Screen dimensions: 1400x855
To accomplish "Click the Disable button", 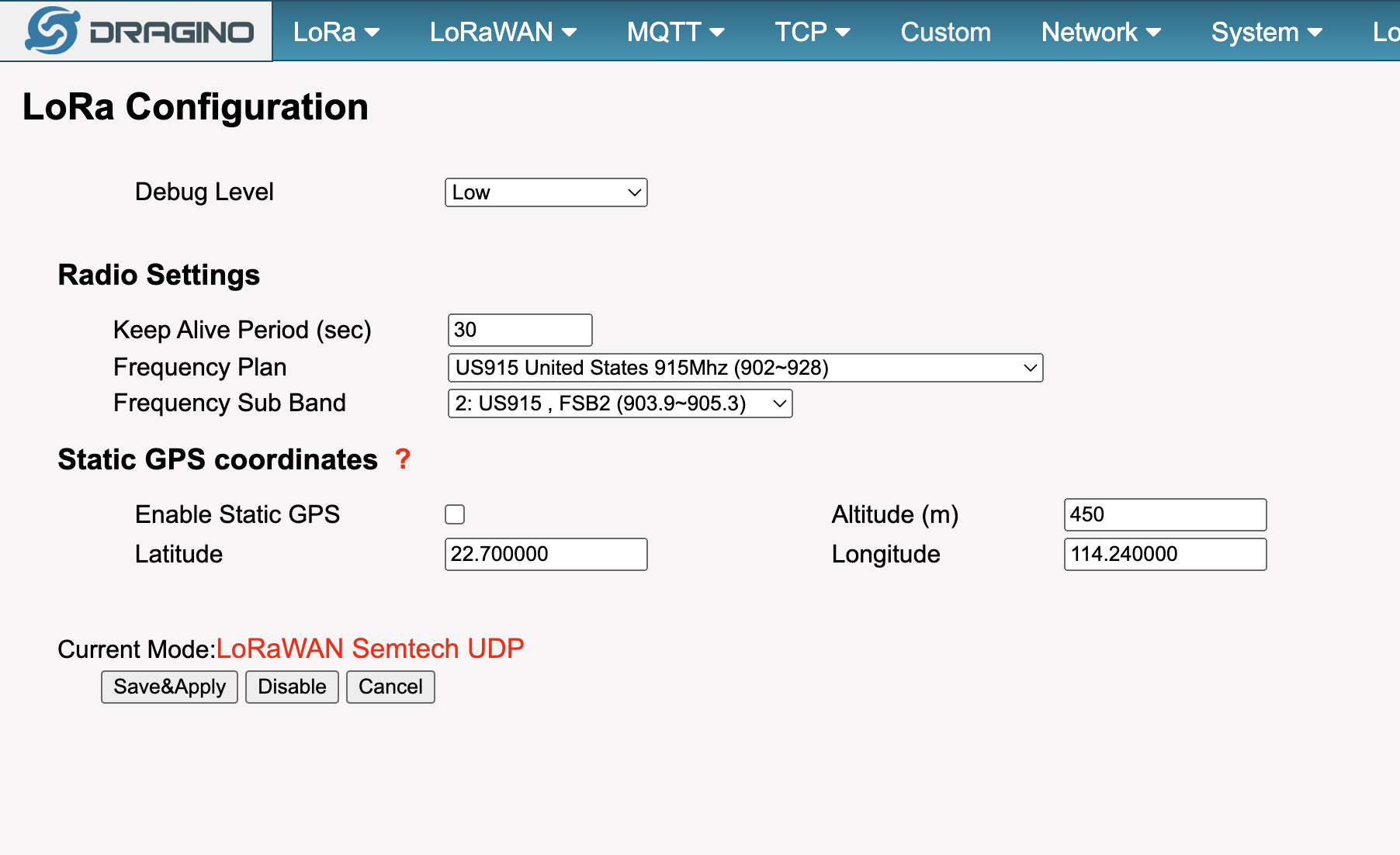I will (x=292, y=687).
